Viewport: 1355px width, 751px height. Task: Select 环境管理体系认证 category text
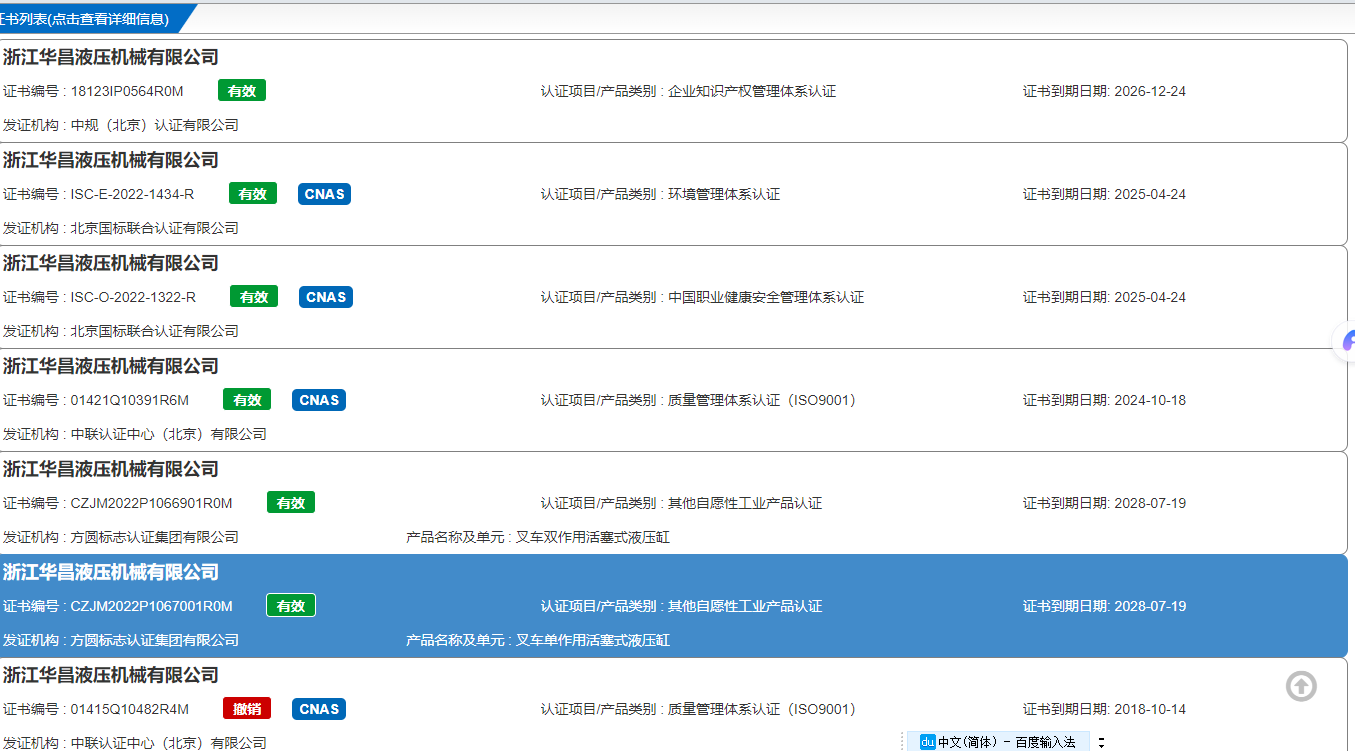coord(724,194)
